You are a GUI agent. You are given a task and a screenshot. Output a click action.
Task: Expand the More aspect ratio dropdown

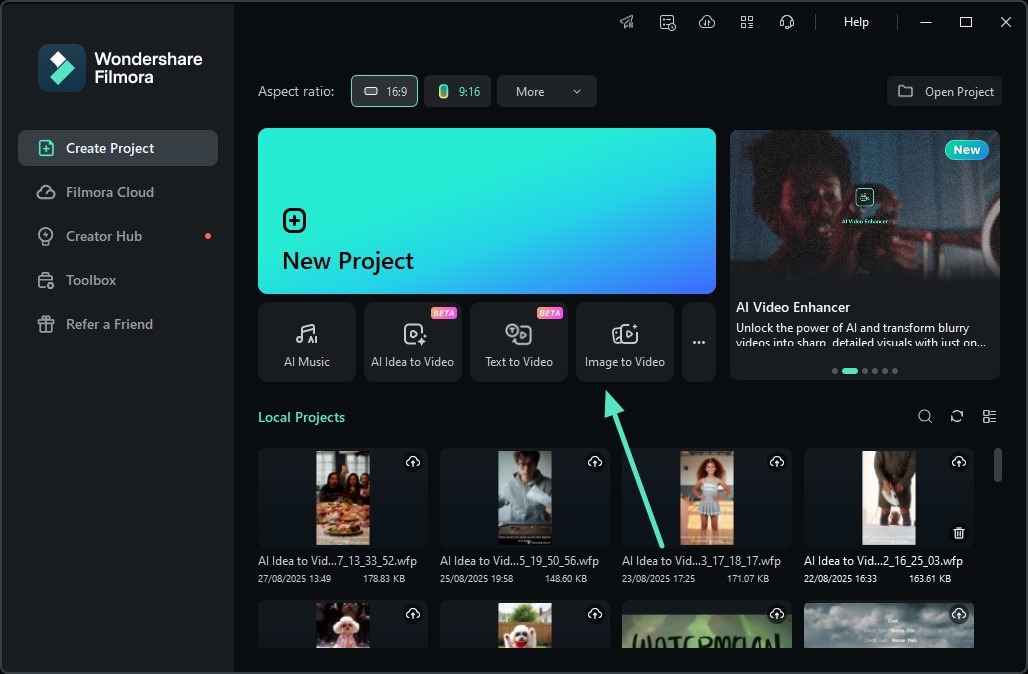coord(547,91)
